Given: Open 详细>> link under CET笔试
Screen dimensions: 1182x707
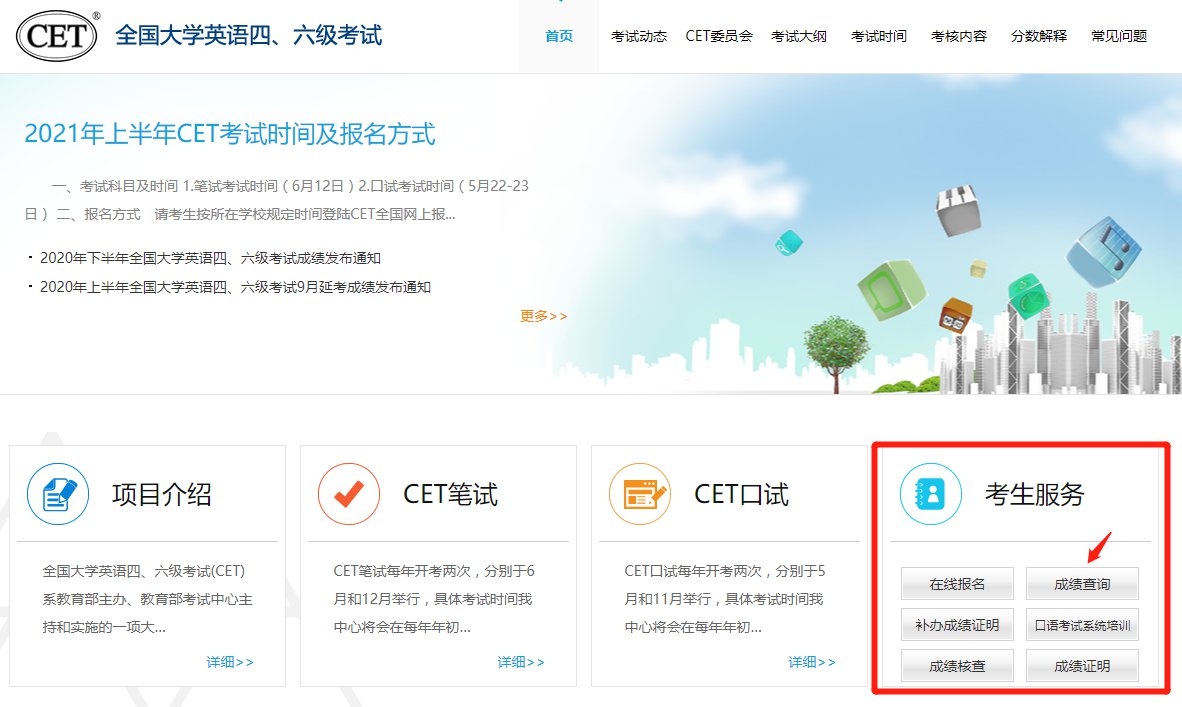Looking at the screenshot, I should click(x=521, y=662).
